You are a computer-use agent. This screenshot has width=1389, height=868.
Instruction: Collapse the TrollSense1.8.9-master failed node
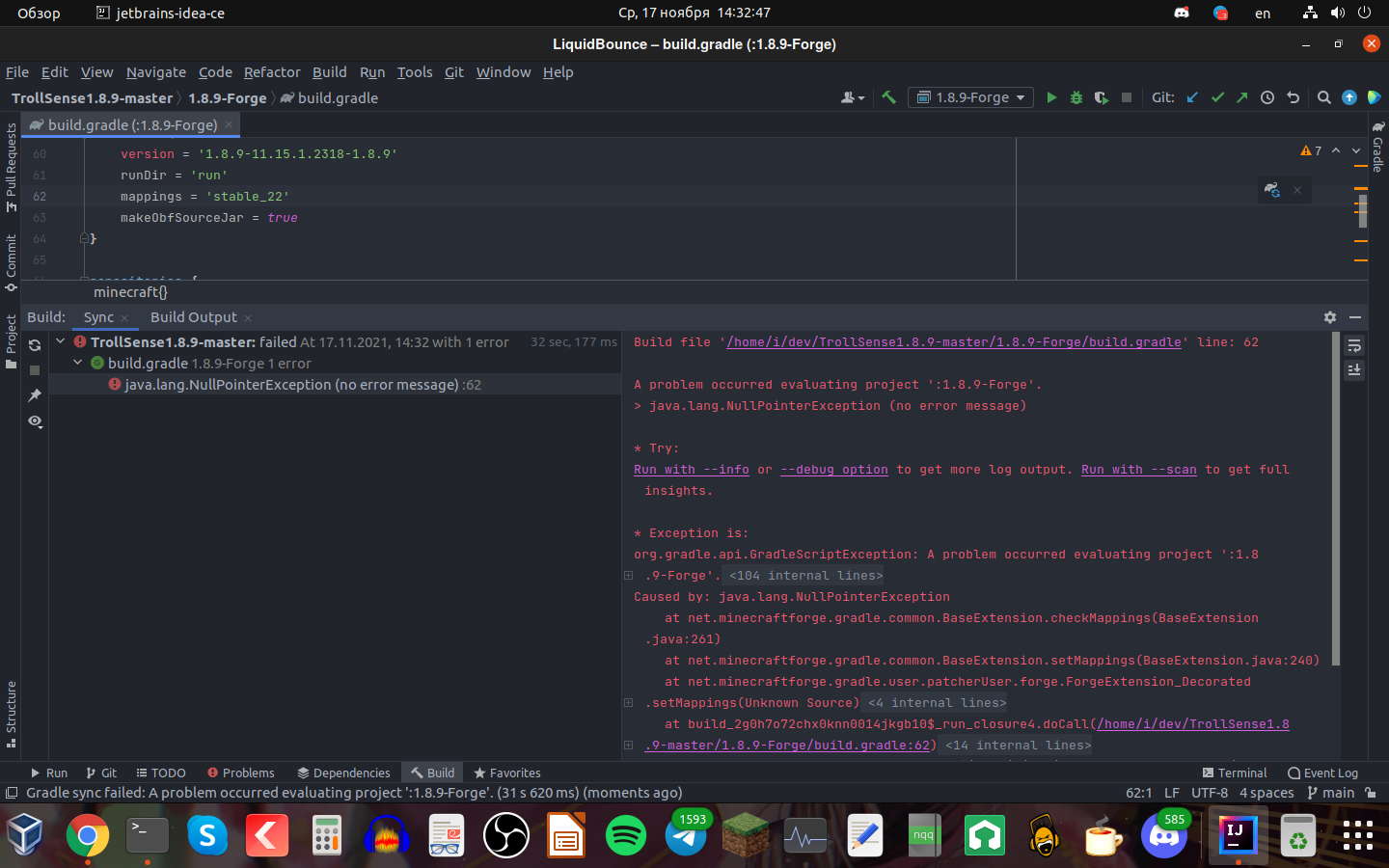pyautogui.click(x=61, y=341)
